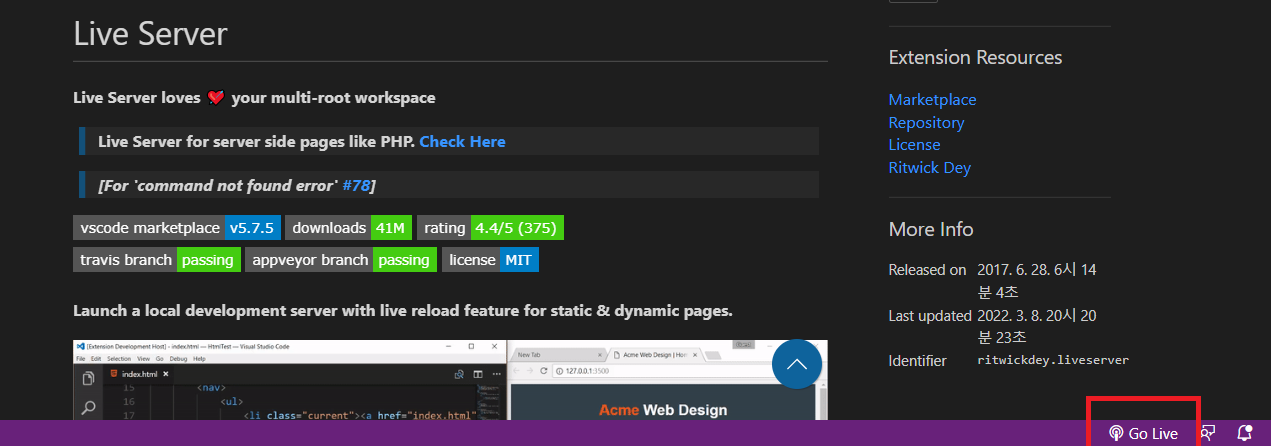
Task: Click the 'Live Server loves your multi-root workspace' text
Action: pos(254,98)
